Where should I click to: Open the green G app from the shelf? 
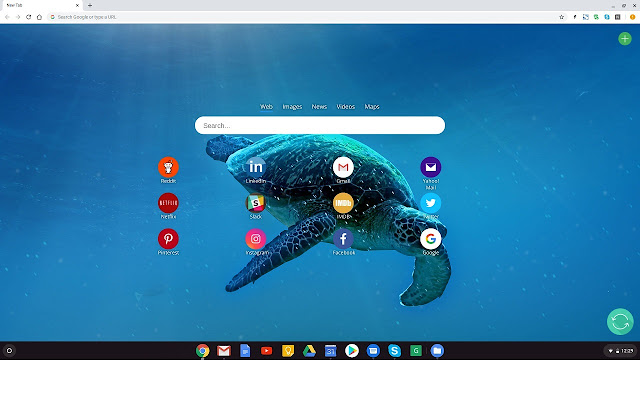[416, 351]
